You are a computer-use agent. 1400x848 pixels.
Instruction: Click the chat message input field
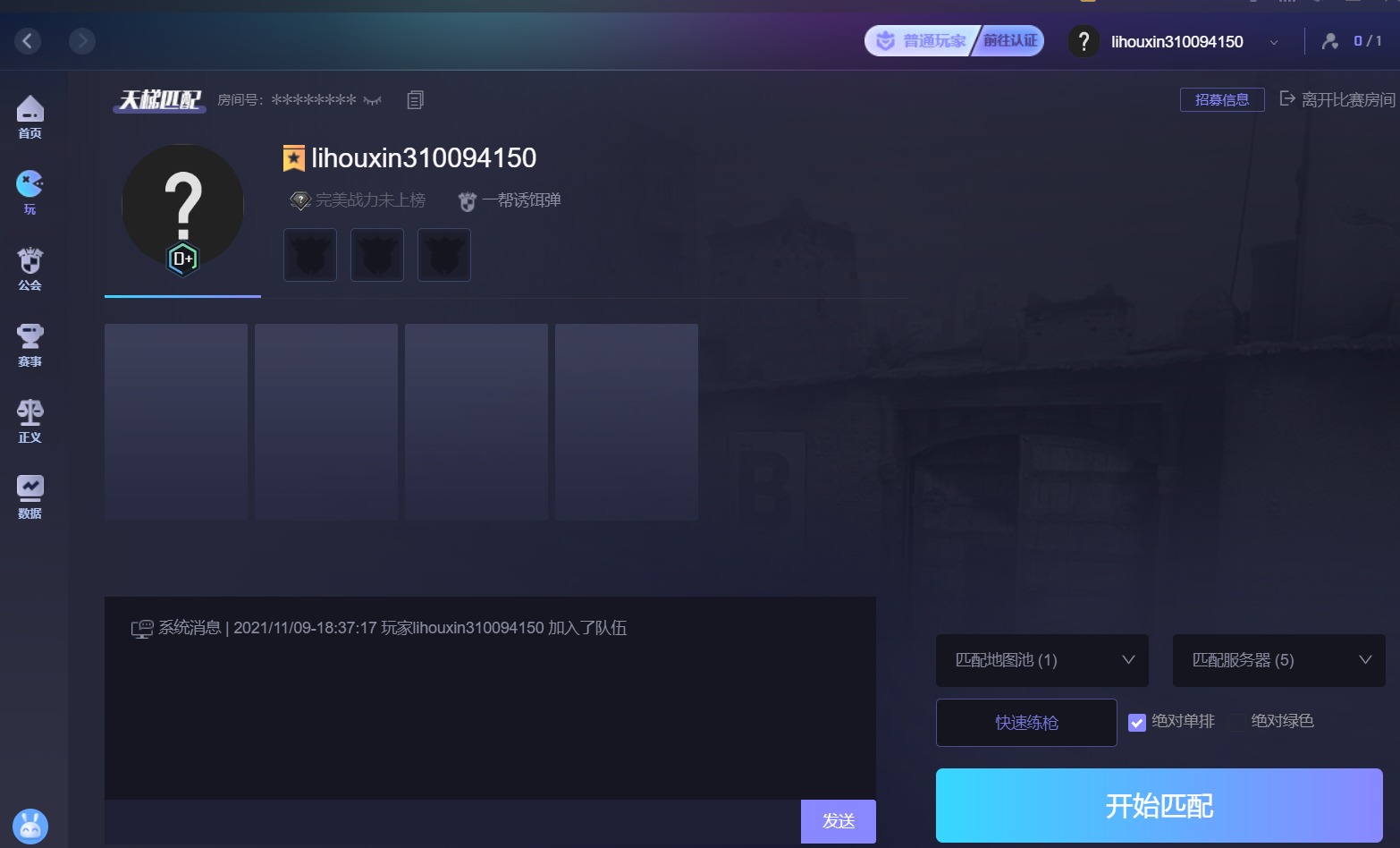click(x=452, y=821)
